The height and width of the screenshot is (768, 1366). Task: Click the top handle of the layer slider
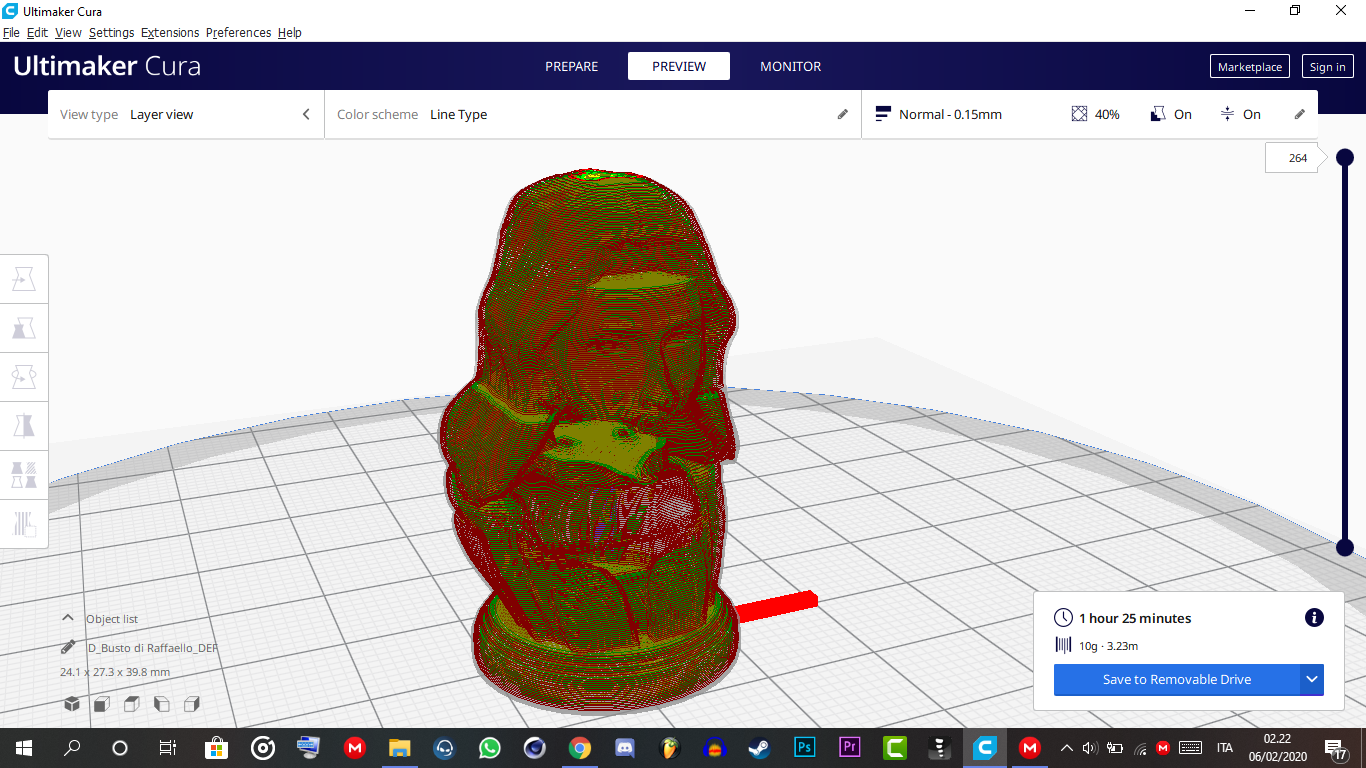click(1345, 157)
